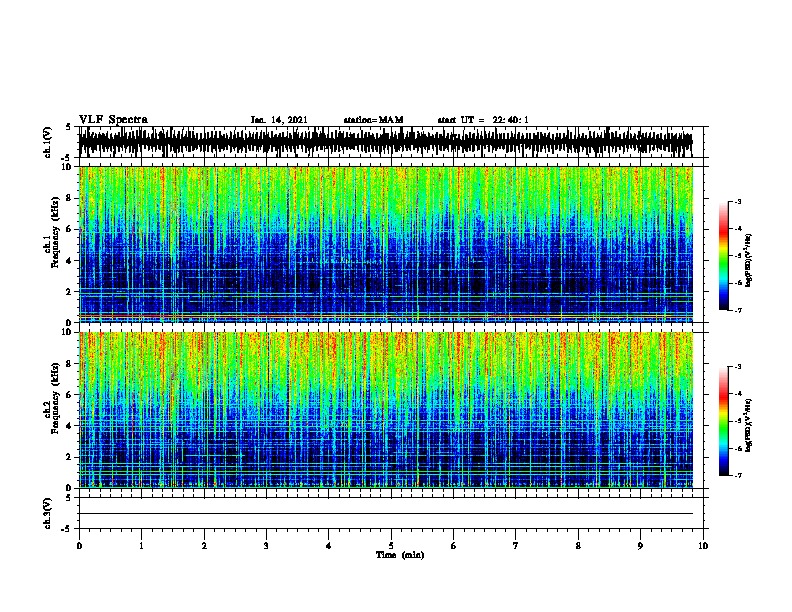Click the "station=MAM" header label
The width and height of the screenshot is (792, 612).
point(373,120)
